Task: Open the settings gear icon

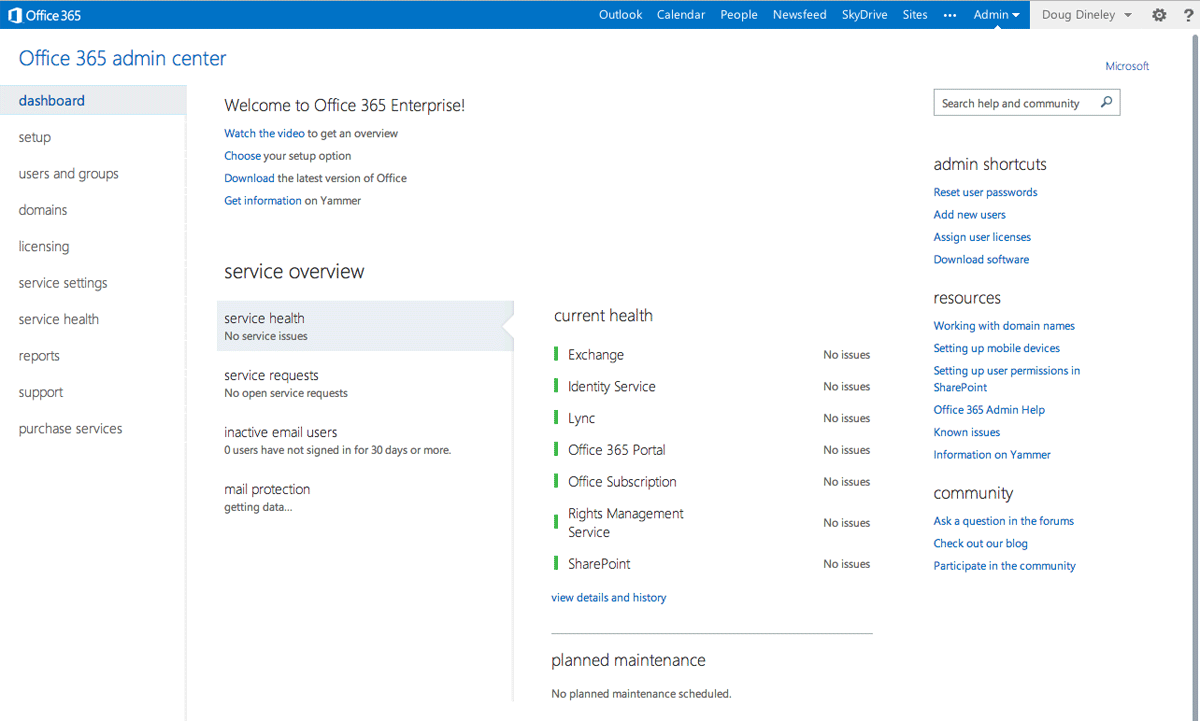Action: (1159, 15)
